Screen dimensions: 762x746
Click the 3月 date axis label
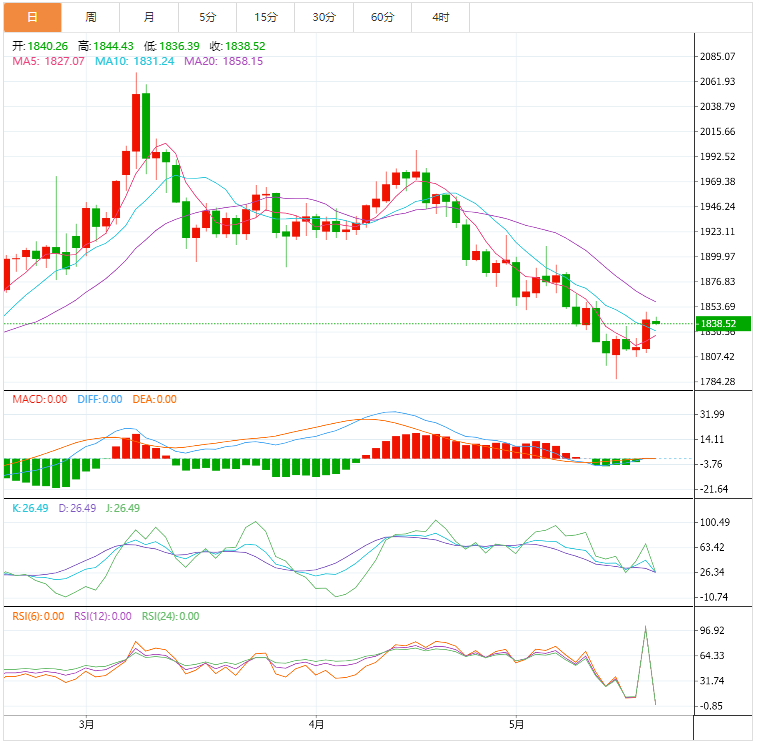point(87,725)
